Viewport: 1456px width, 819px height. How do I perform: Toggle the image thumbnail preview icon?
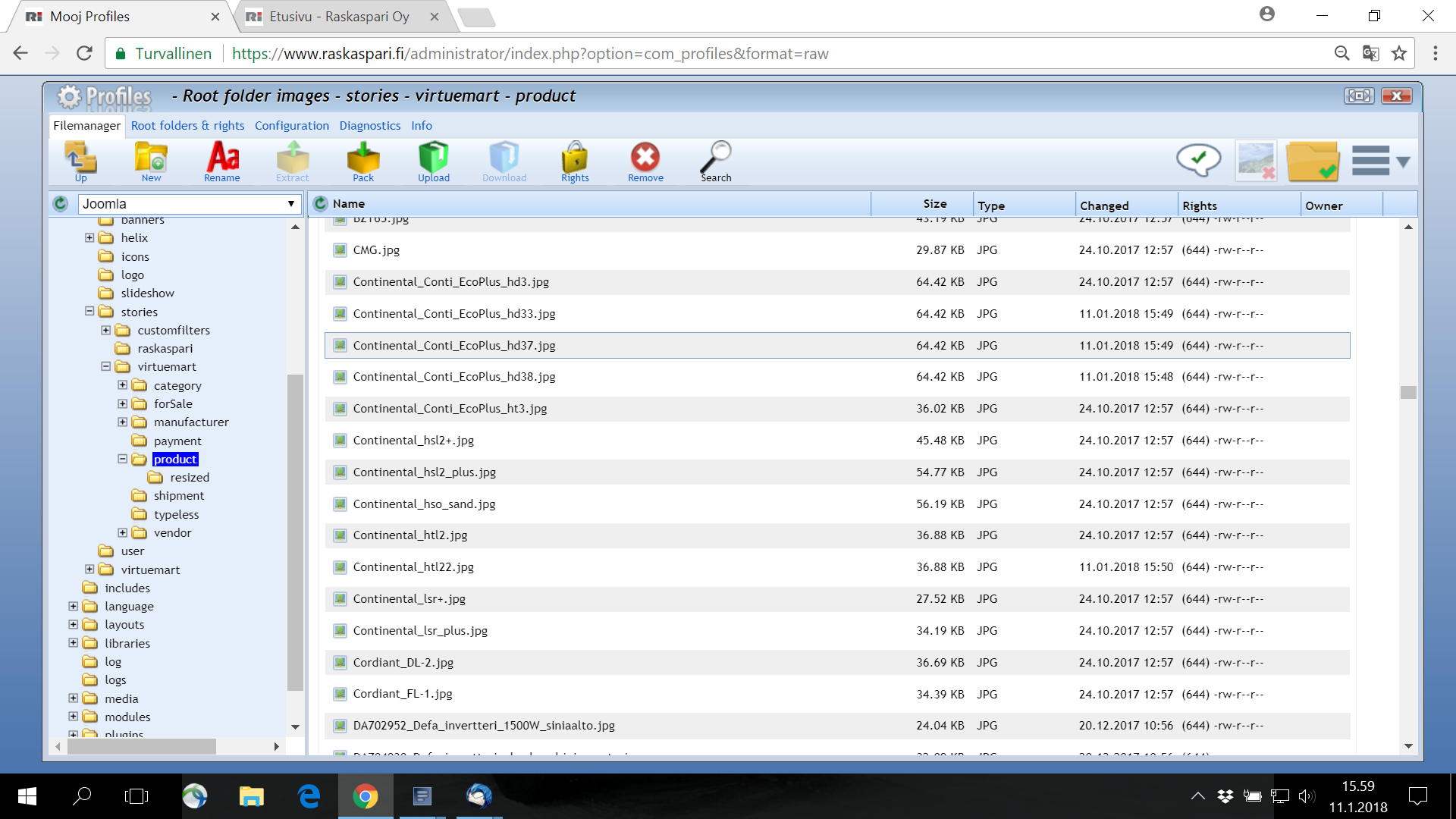pos(1256,161)
